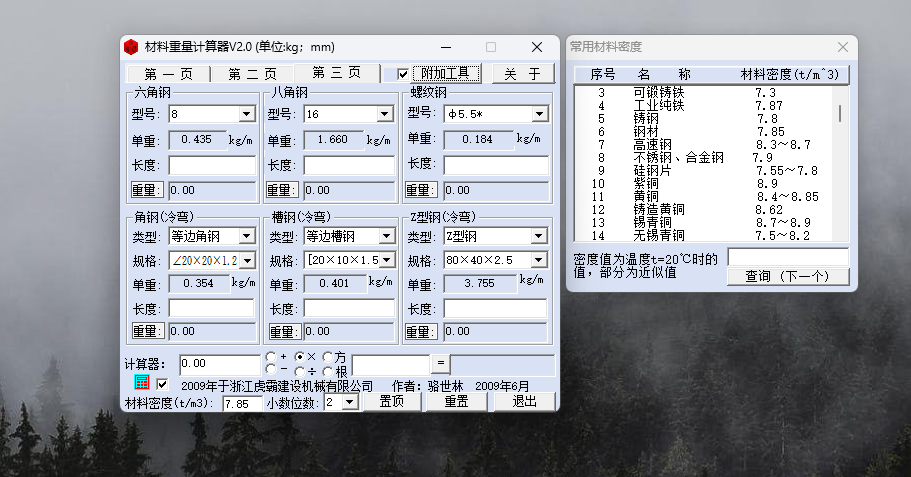Image resolution: width=911 pixels, height=477 pixels.
Task: Click 槽钢(冷弯) 重量 calculate button
Action: coord(285,332)
